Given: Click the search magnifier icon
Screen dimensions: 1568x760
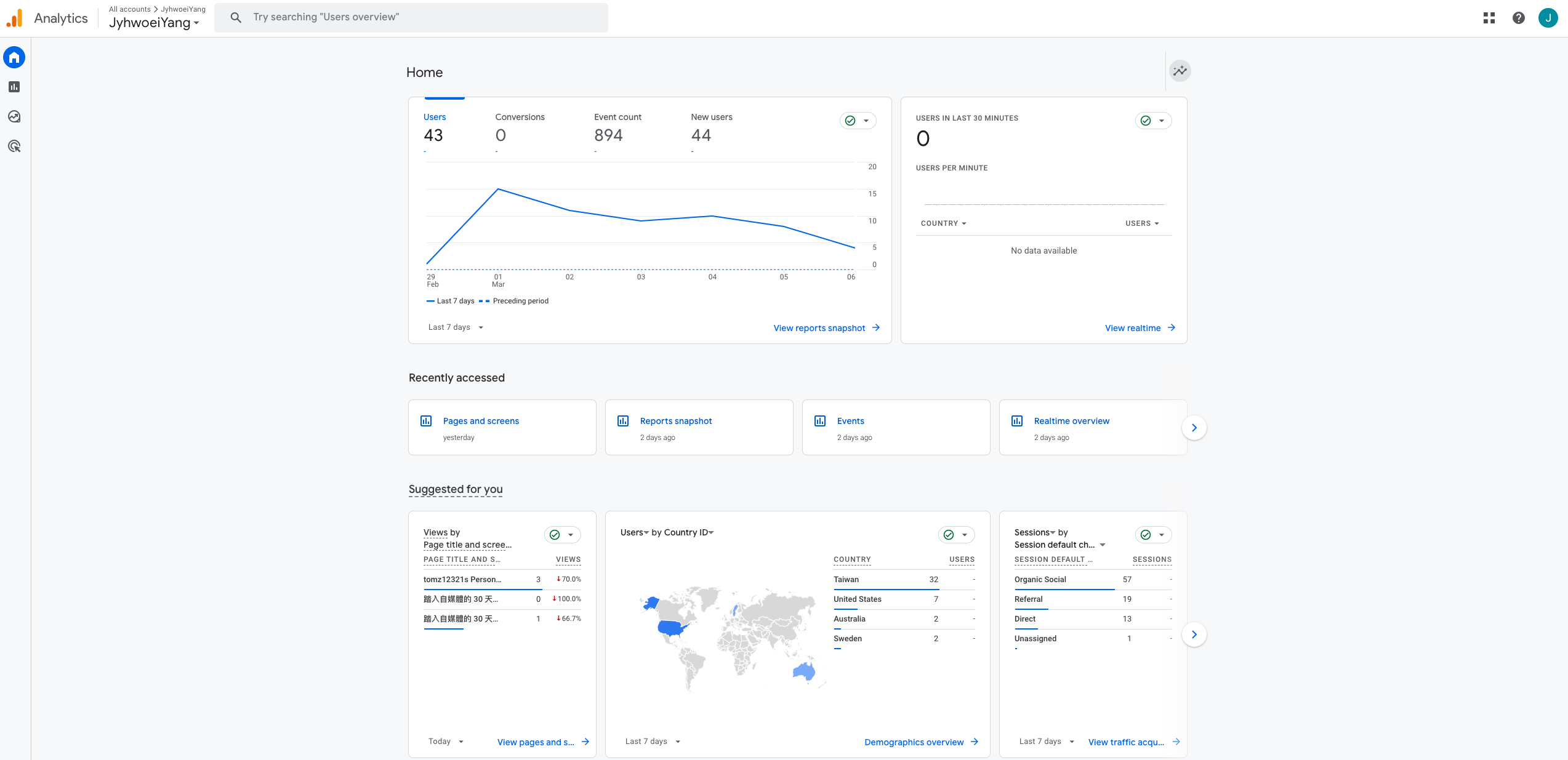Looking at the screenshot, I should click(x=236, y=17).
